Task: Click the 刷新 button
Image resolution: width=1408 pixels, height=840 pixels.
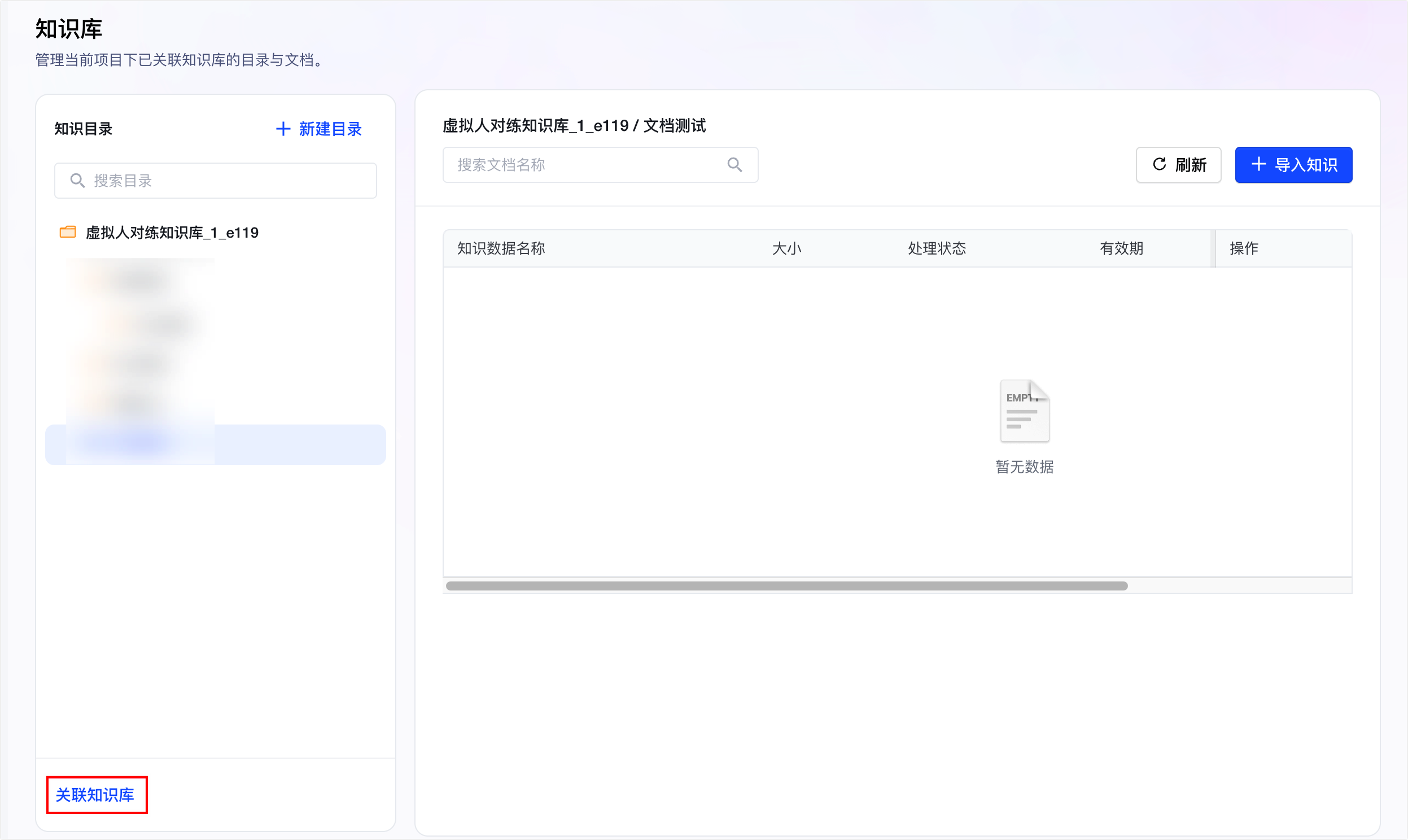Action: (1178, 165)
